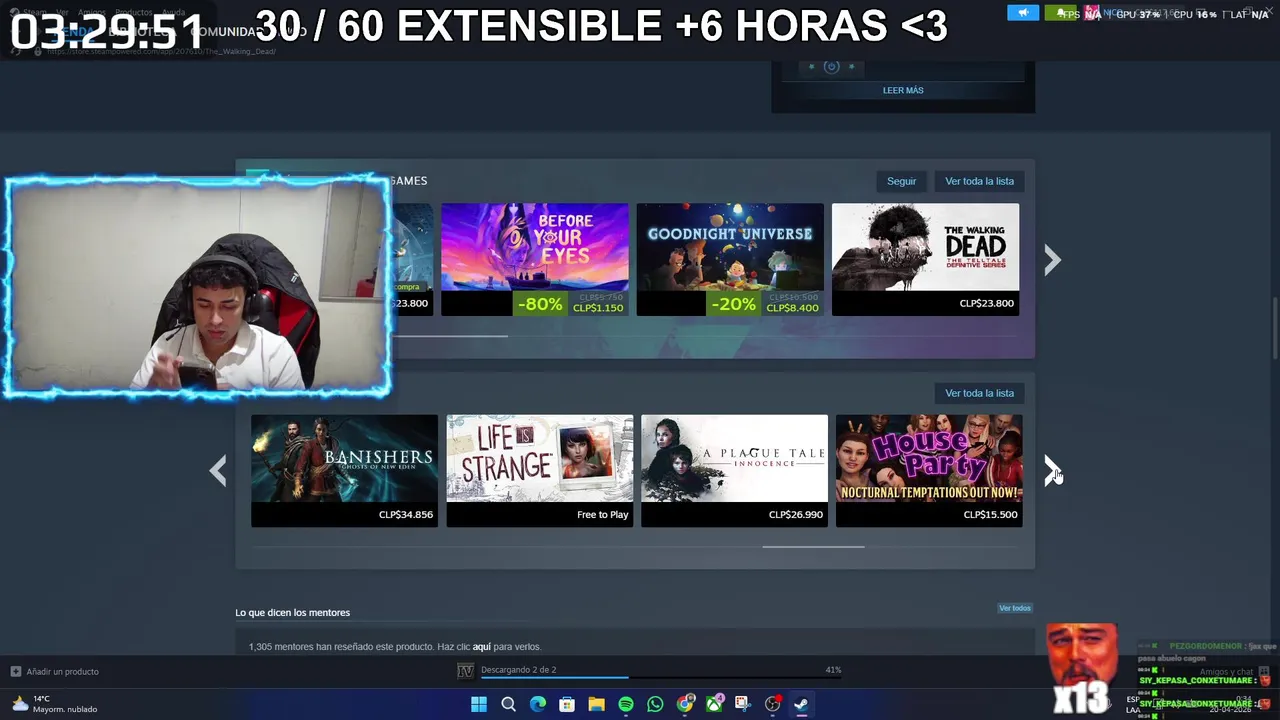Open WhatsApp from the taskbar
Viewport: 1280px width, 720px height.
pyautogui.click(x=655, y=704)
